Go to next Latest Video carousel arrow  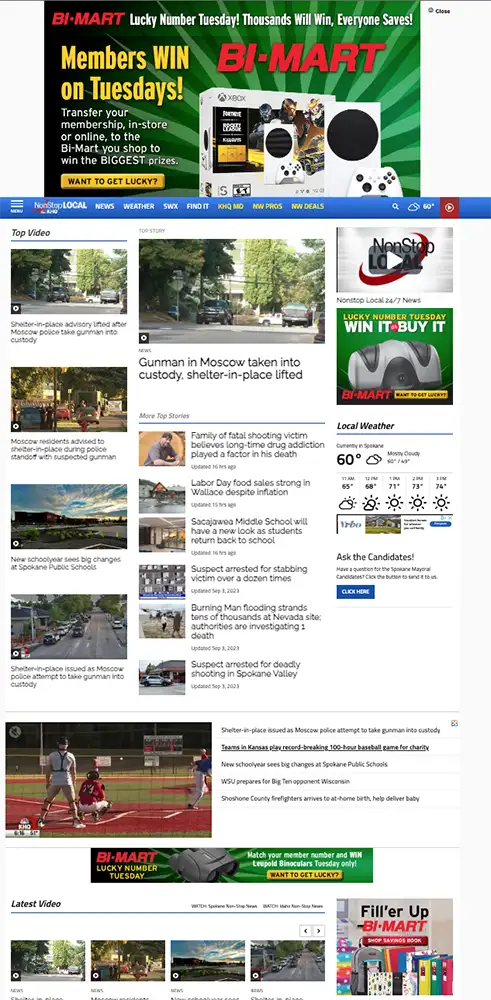coord(319,931)
